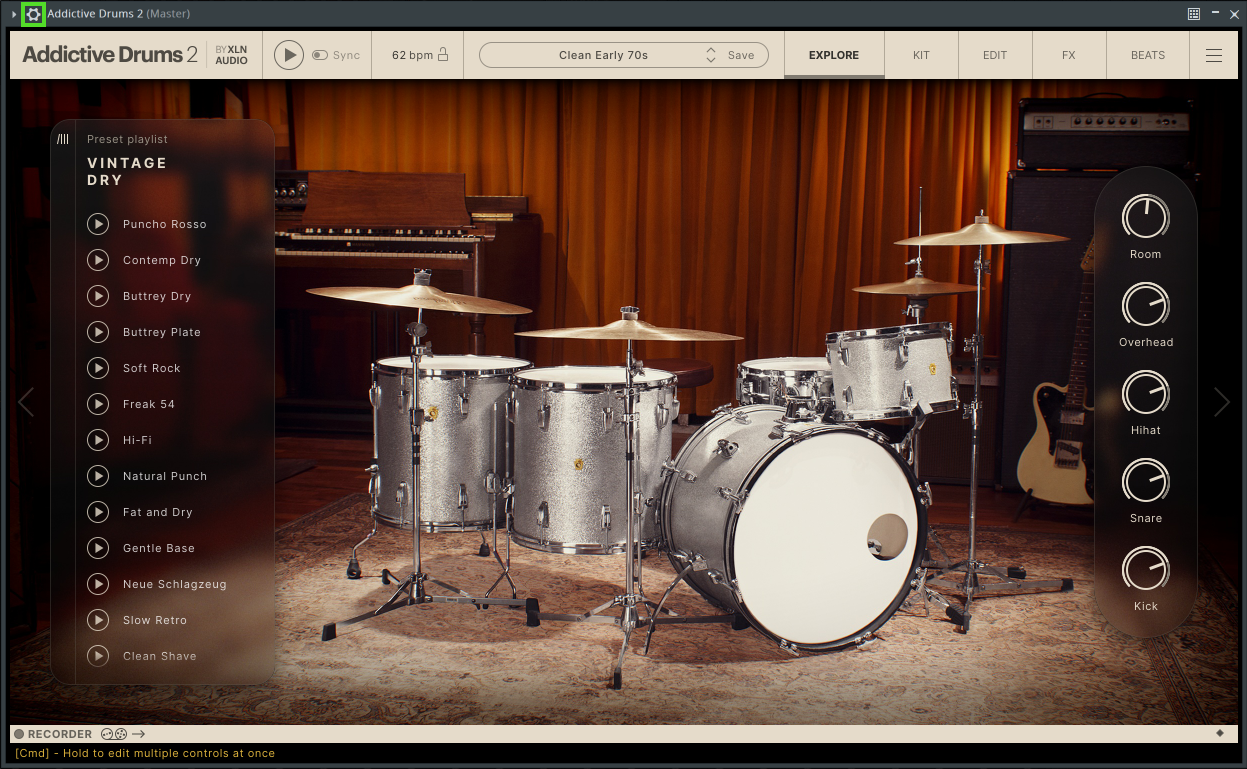This screenshot has width=1247, height=769.
Task: Preview the Soft Rock preset
Action: (98, 368)
